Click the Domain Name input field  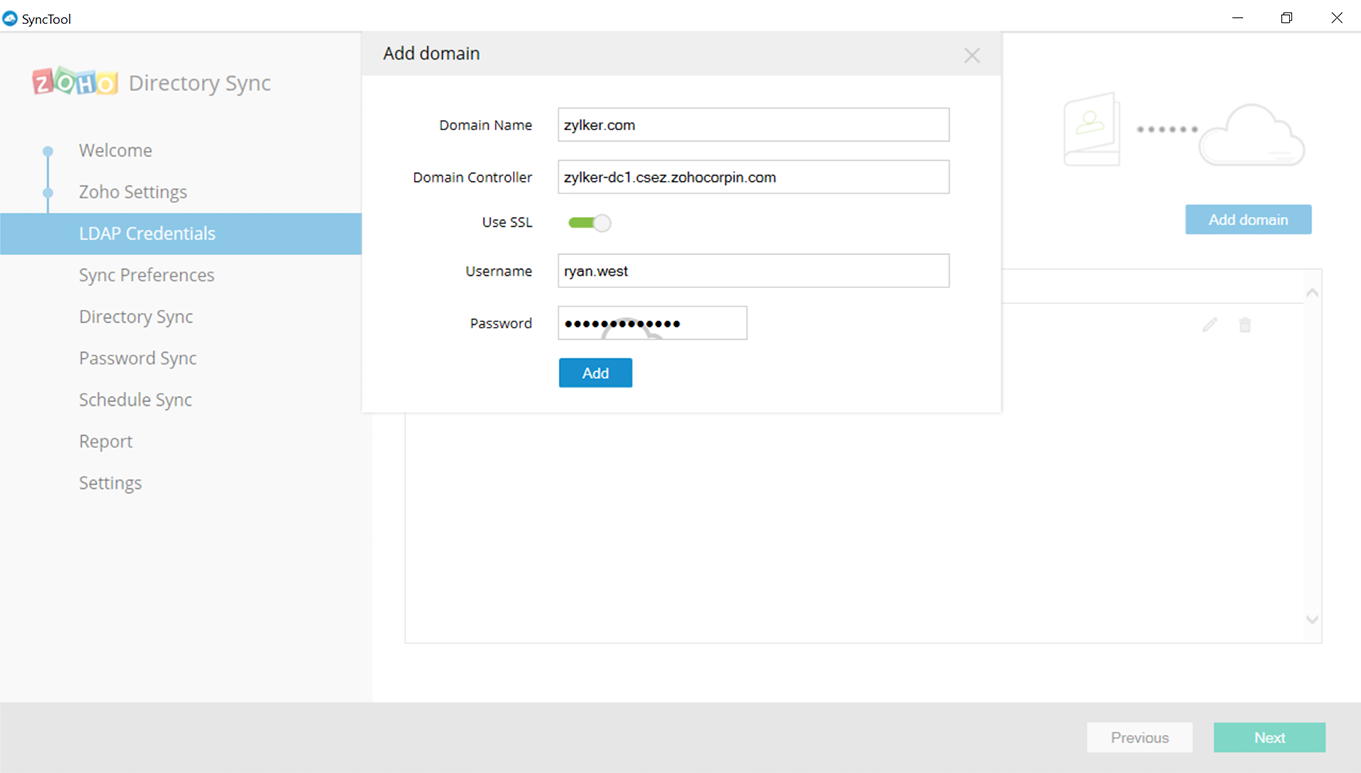pyautogui.click(x=753, y=125)
